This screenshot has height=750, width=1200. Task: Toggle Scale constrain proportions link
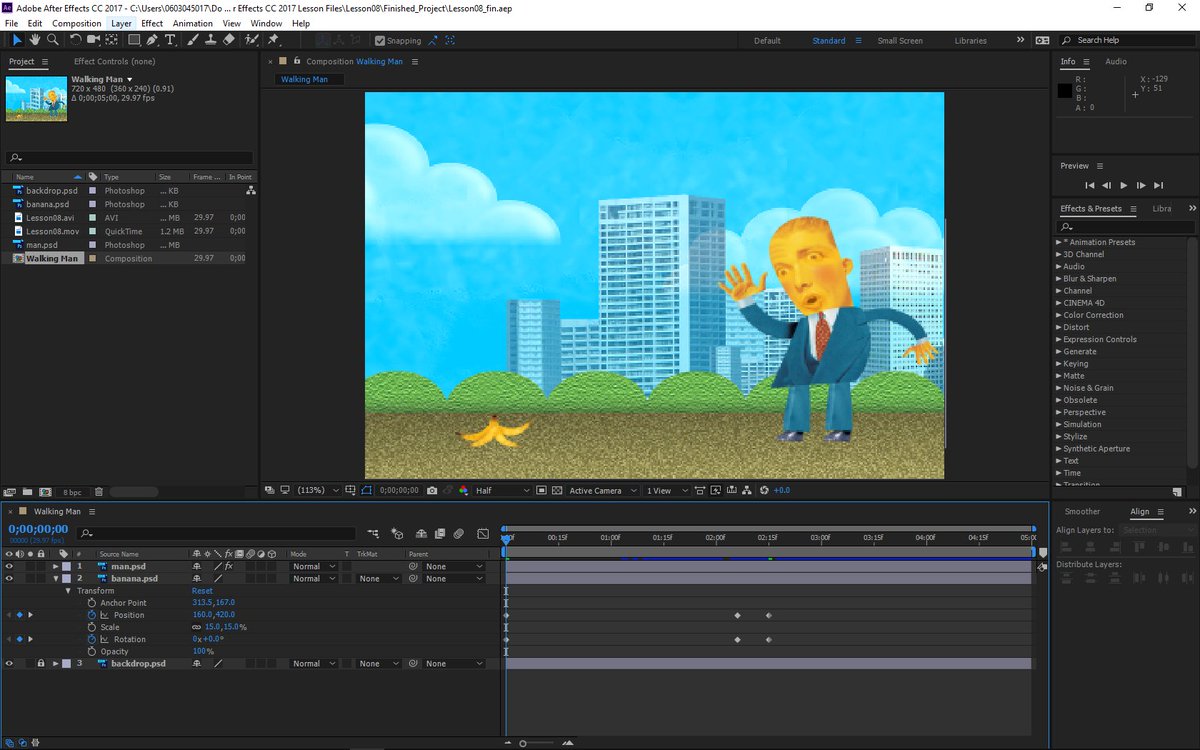197,627
